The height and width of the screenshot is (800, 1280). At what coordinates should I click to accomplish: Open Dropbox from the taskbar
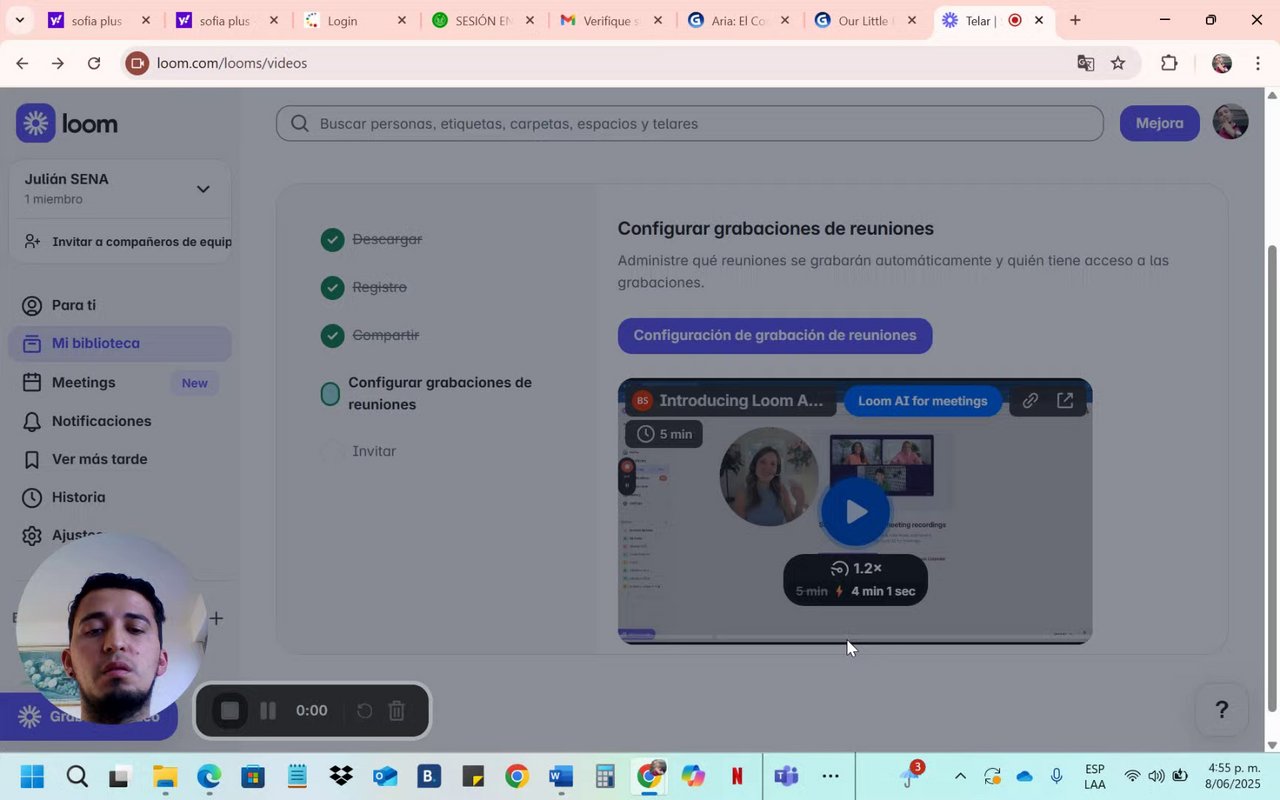pyautogui.click(x=341, y=776)
